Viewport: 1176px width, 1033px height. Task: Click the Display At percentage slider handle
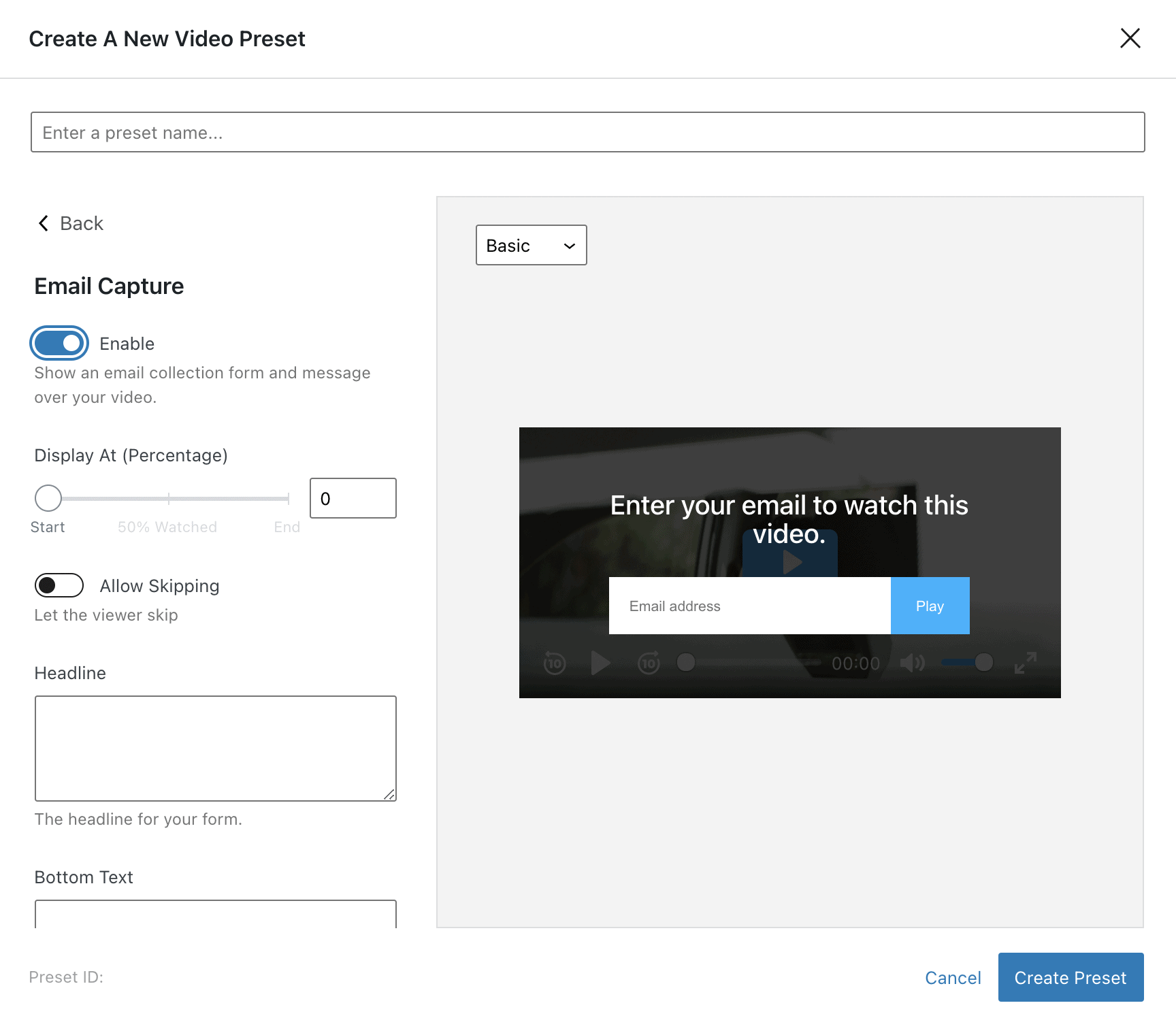coord(48,498)
